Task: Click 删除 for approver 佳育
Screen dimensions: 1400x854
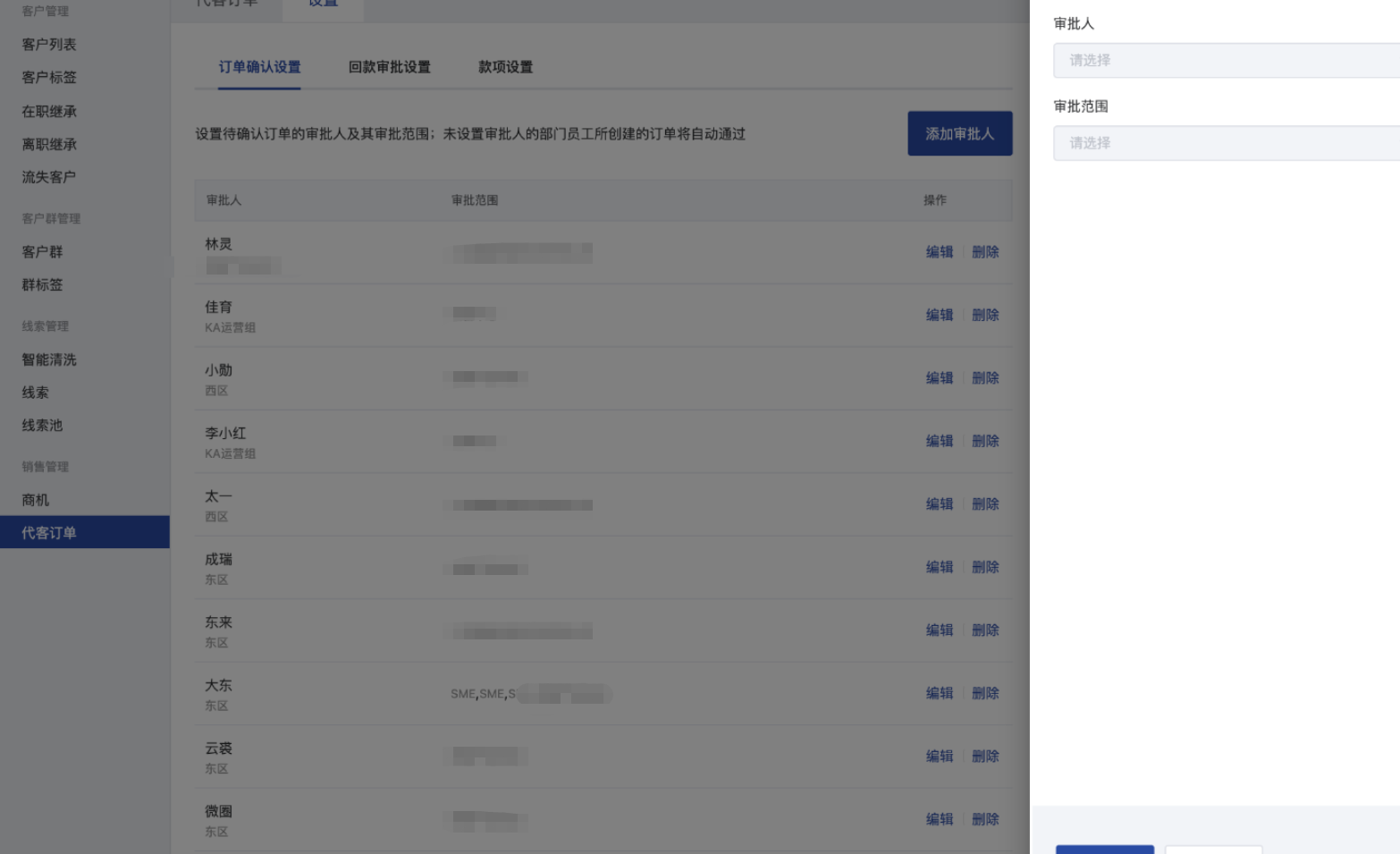Action: coord(985,315)
